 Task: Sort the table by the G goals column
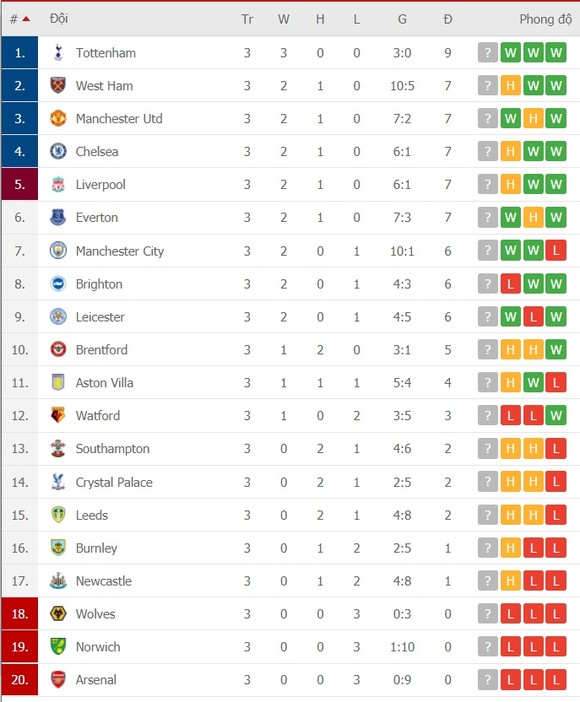pyautogui.click(x=402, y=19)
